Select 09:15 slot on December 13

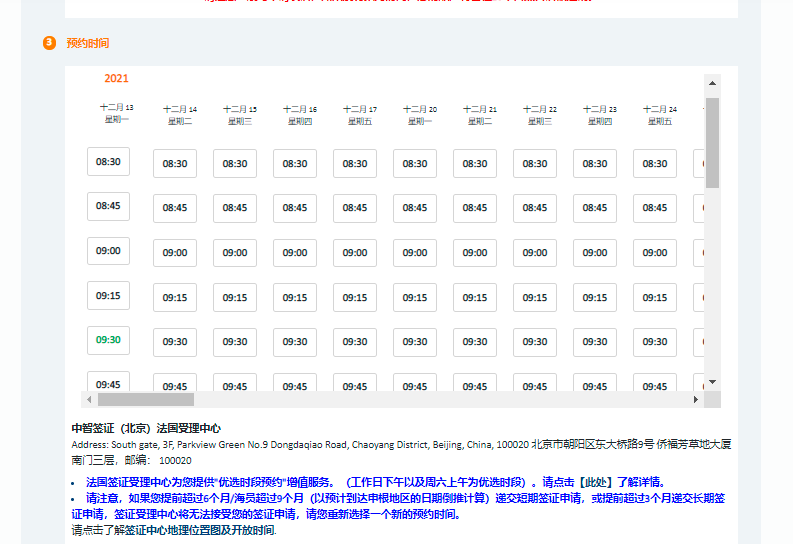[108, 296]
